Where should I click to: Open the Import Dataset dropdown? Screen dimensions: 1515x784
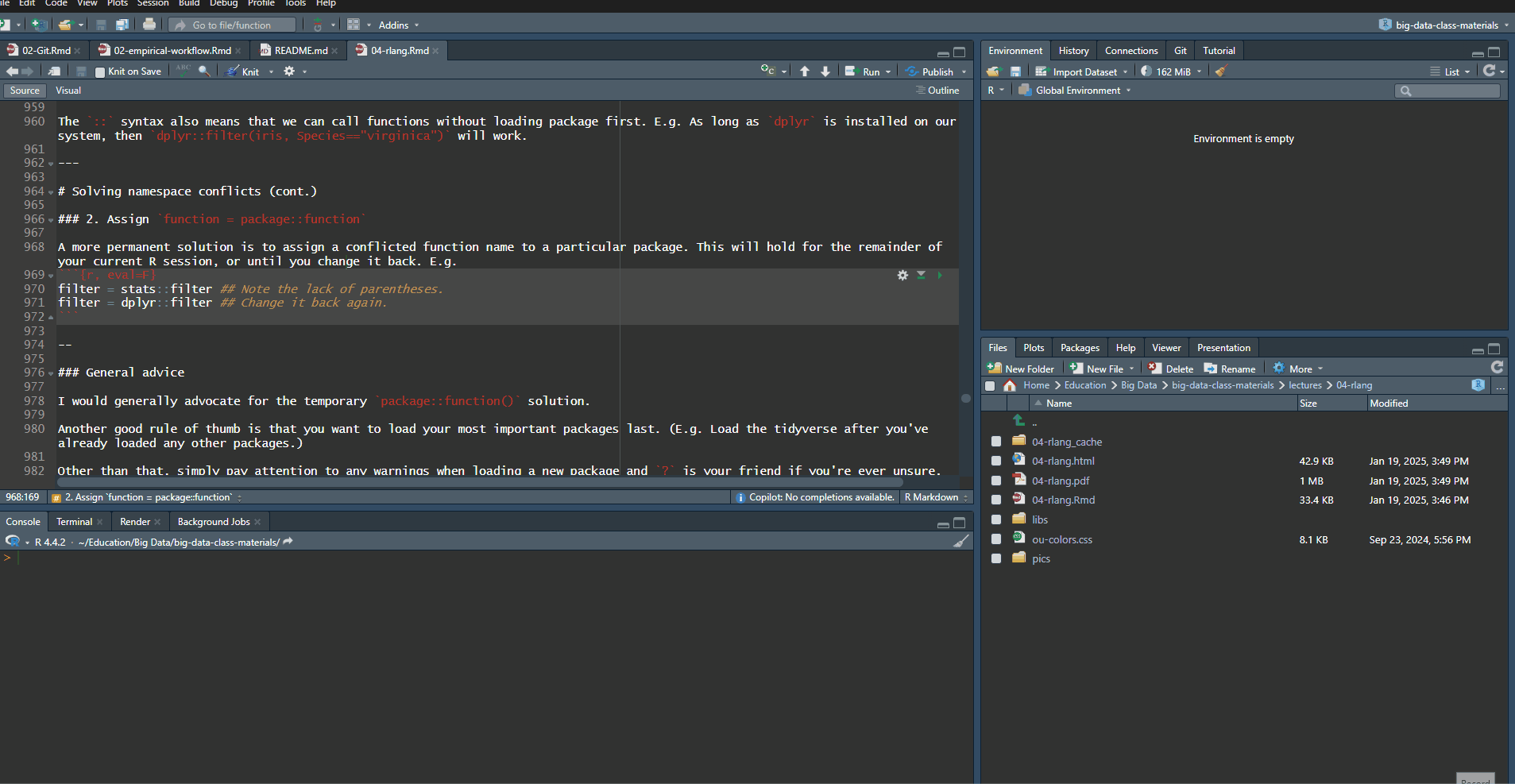(x=1081, y=71)
